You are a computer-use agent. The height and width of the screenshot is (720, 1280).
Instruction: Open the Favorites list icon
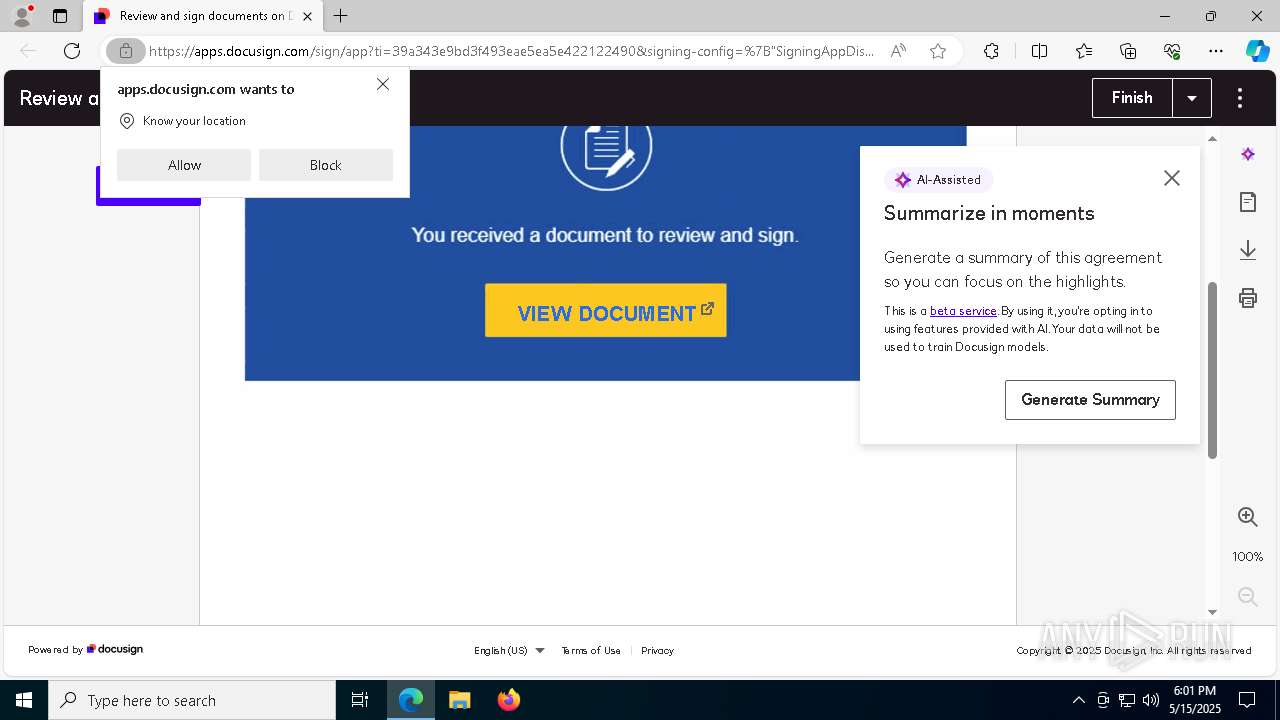point(1084,51)
